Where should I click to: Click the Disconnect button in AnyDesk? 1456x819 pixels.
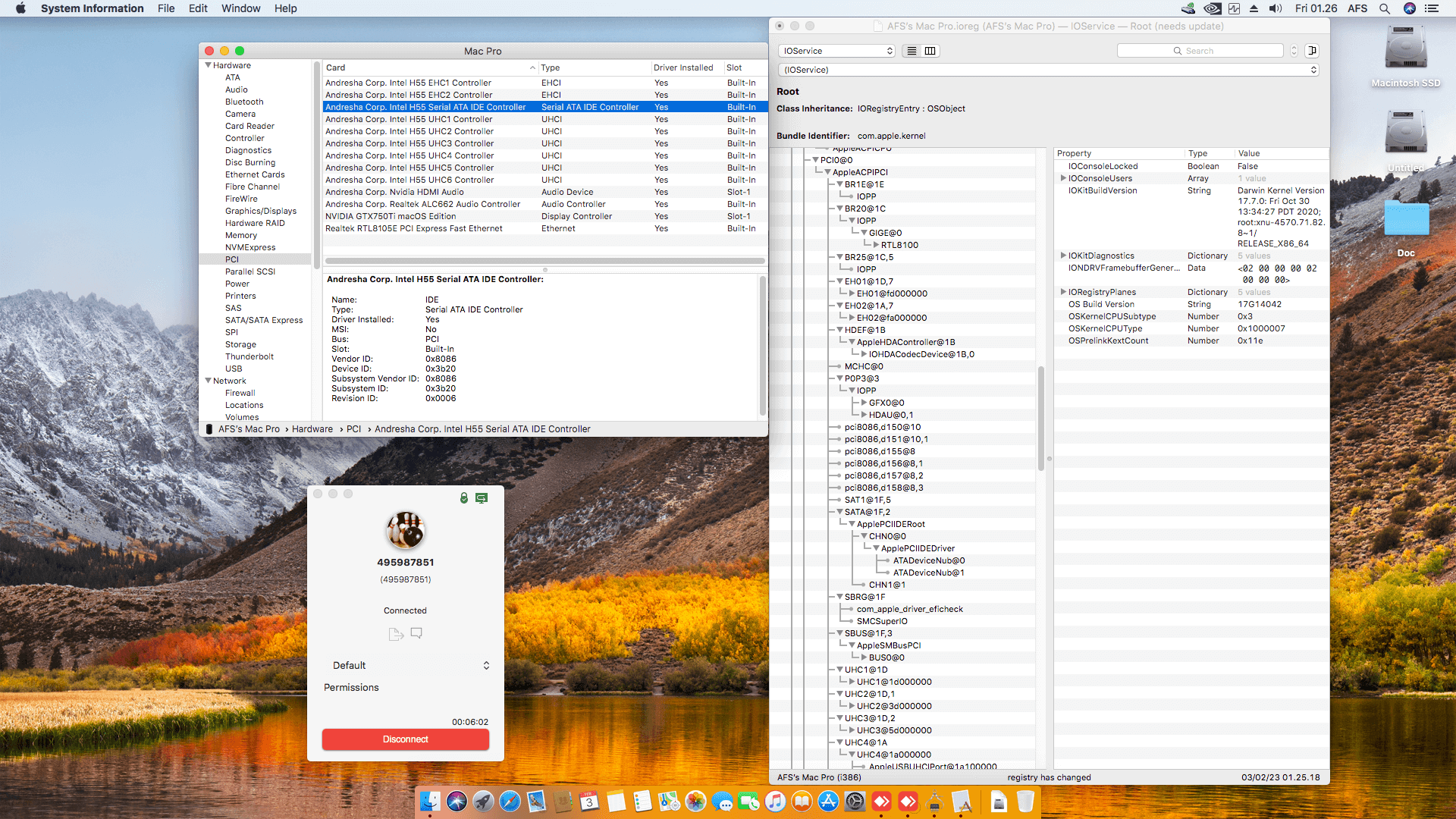click(406, 739)
